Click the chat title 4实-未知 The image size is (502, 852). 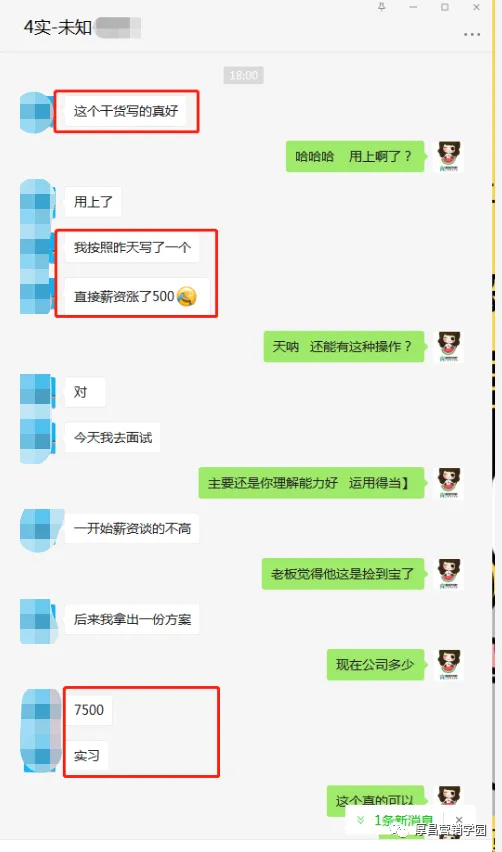[58, 27]
